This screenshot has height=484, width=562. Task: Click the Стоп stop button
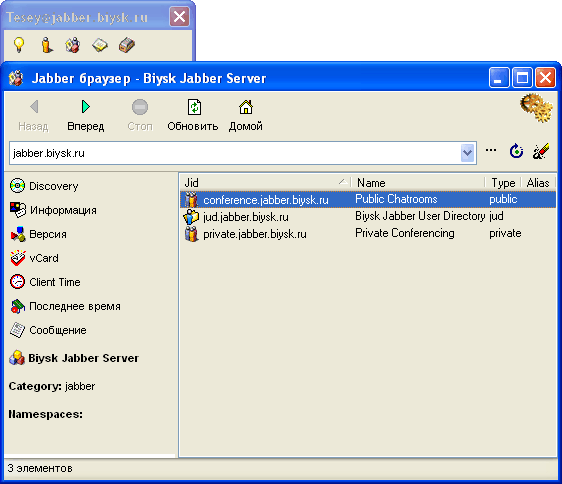point(140,115)
